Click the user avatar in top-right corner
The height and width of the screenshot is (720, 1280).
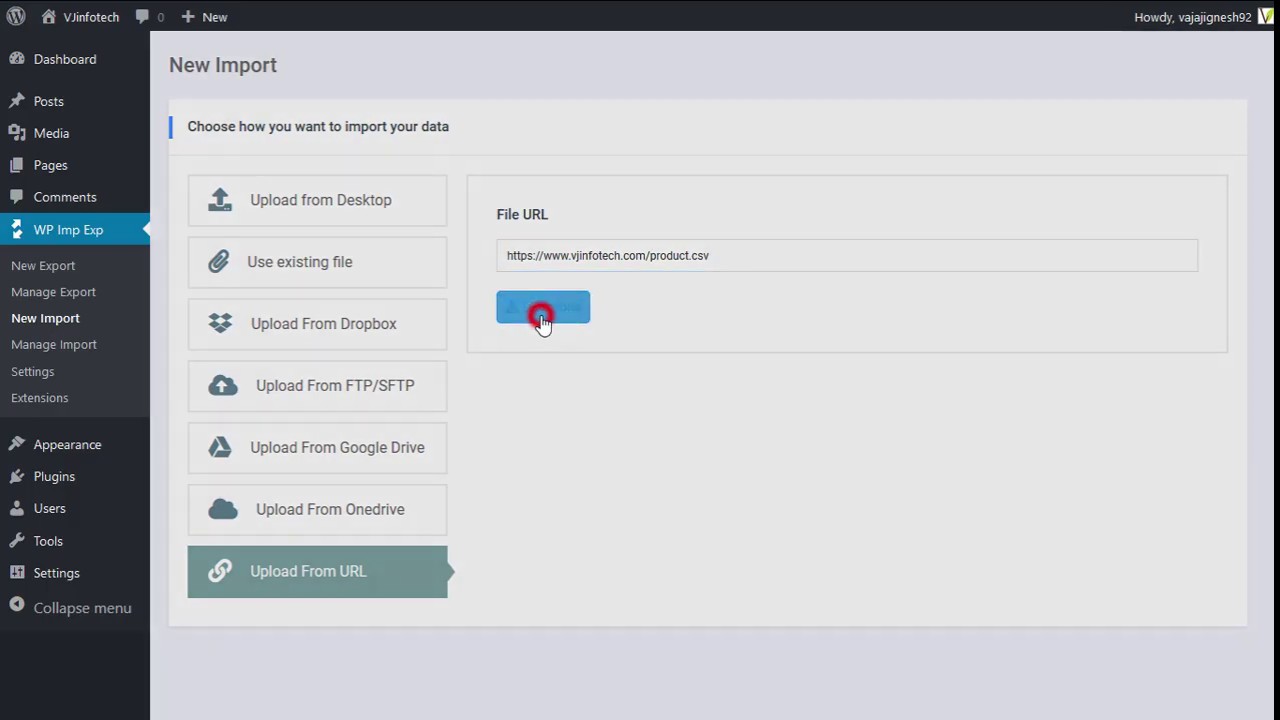coord(1265,16)
